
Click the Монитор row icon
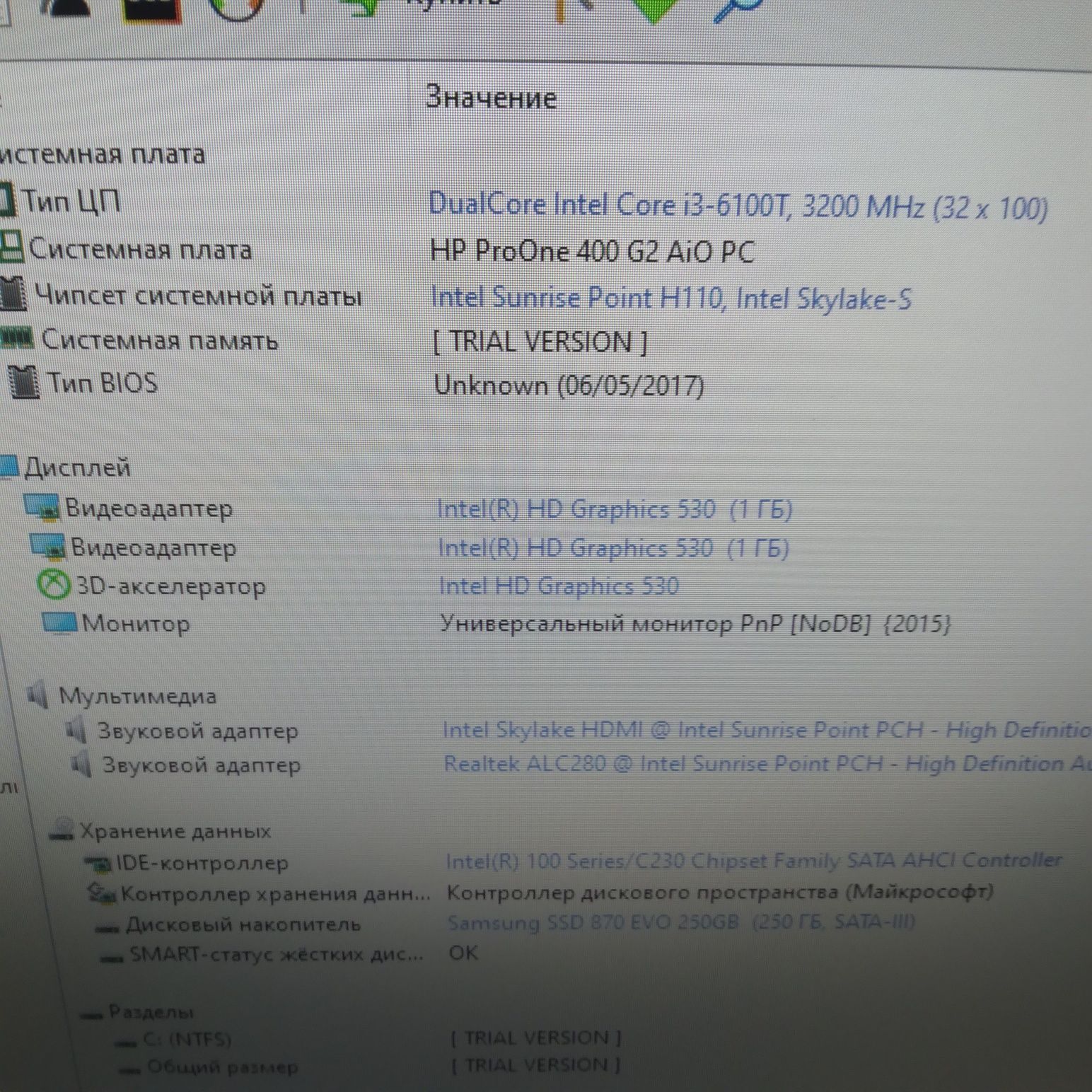pyautogui.click(x=58, y=624)
